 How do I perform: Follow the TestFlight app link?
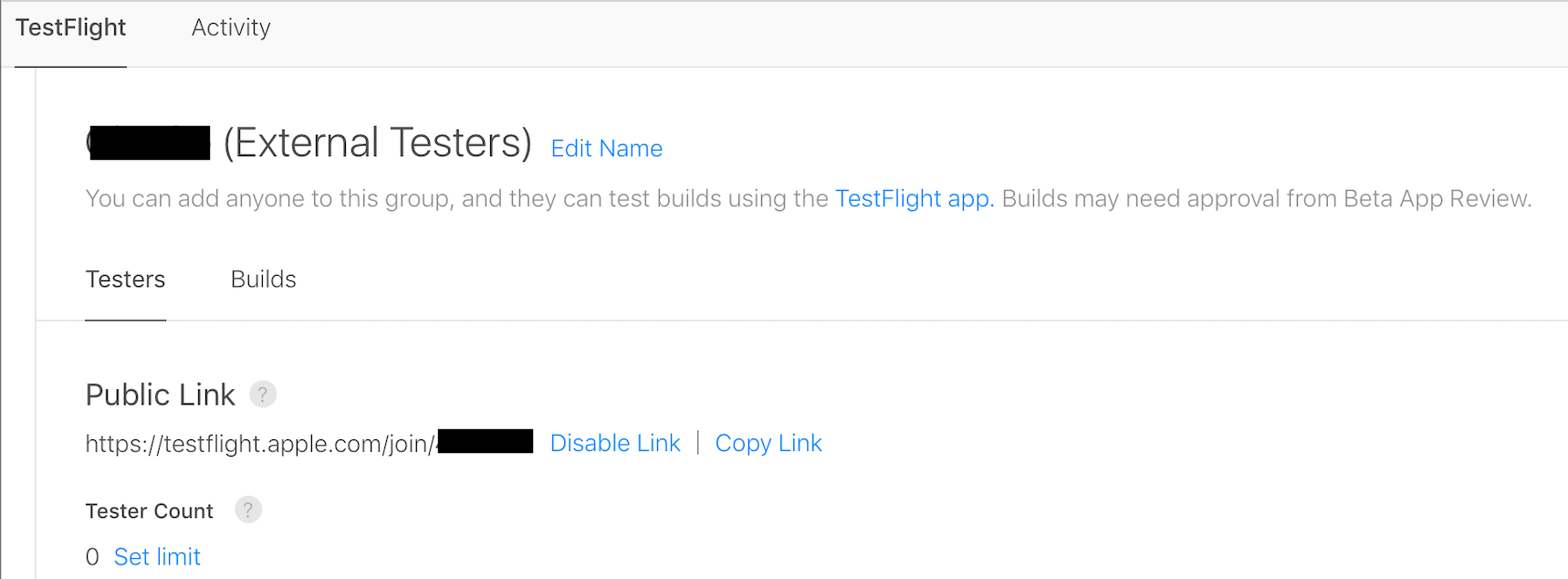tap(914, 199)
